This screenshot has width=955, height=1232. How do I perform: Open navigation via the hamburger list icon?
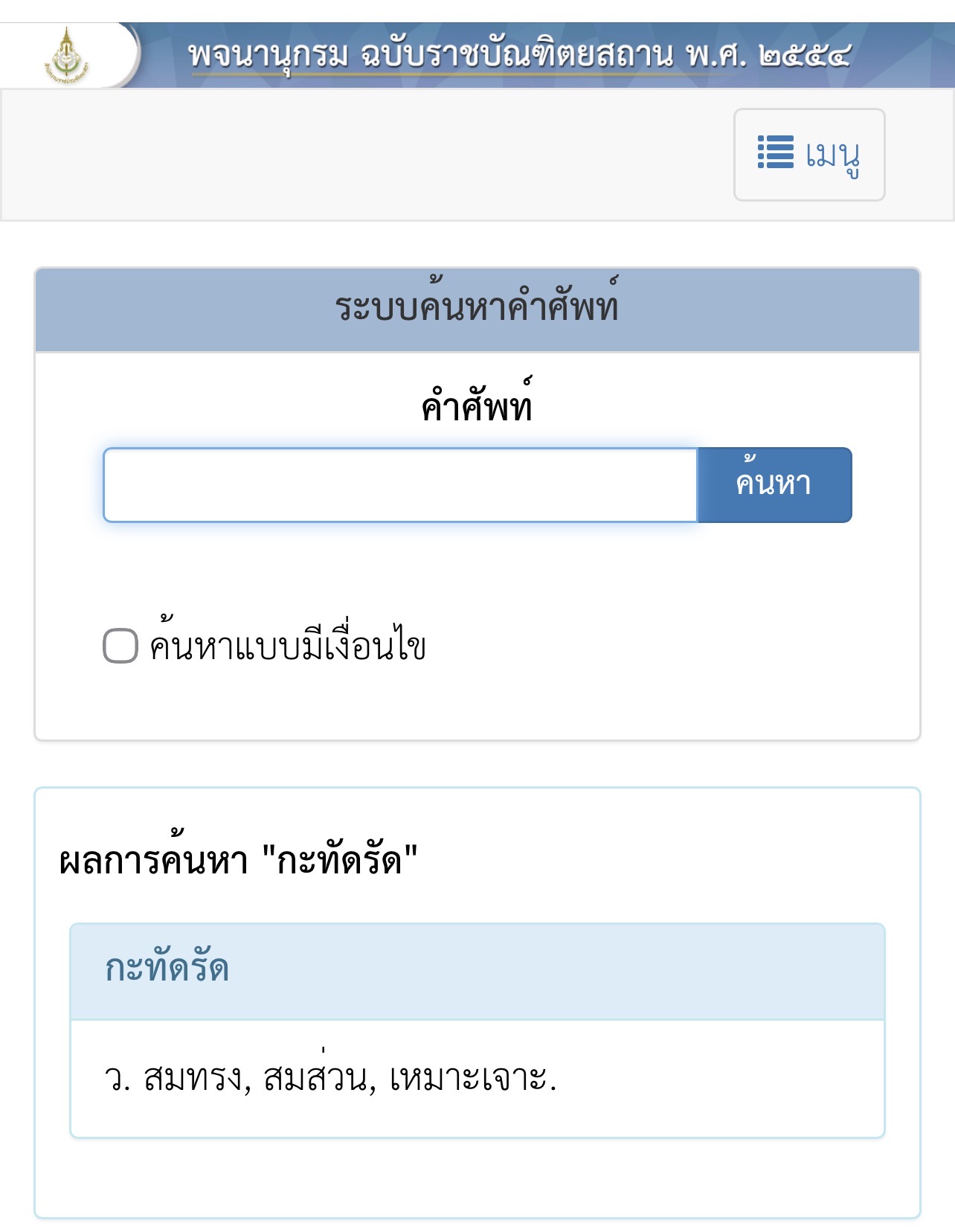(x=774, y=153)
